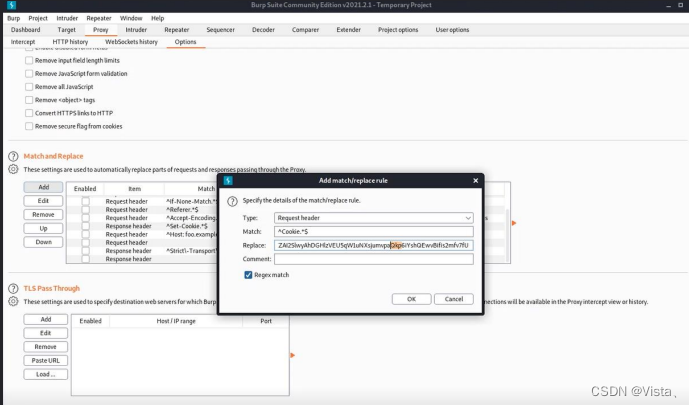Click the empty Comment input field
Image resolution: width=689 pixels, height=405 pixels.
click(x=374, y=259)
